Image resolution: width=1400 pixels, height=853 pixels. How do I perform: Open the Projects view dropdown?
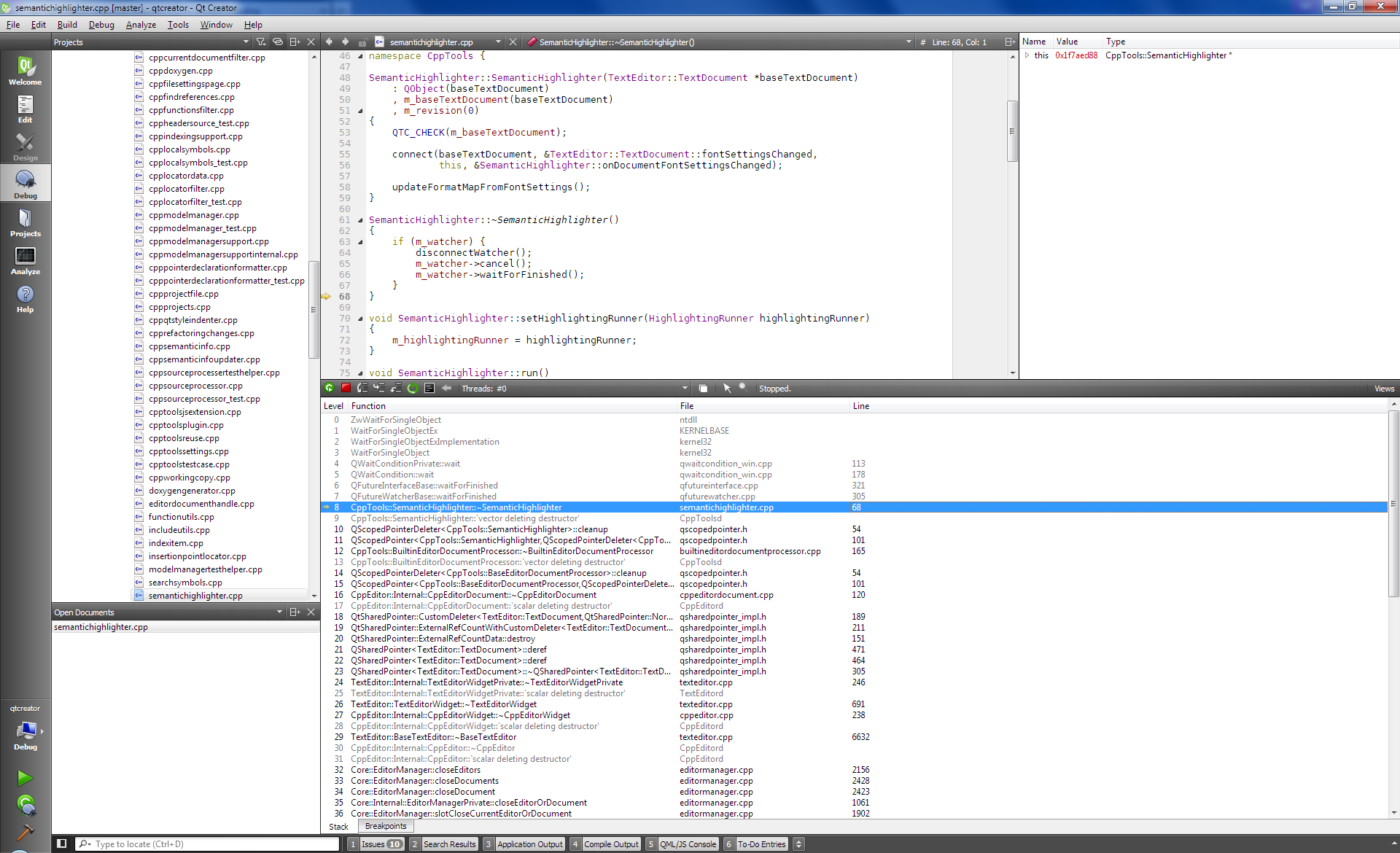click(x=245, y=42)
